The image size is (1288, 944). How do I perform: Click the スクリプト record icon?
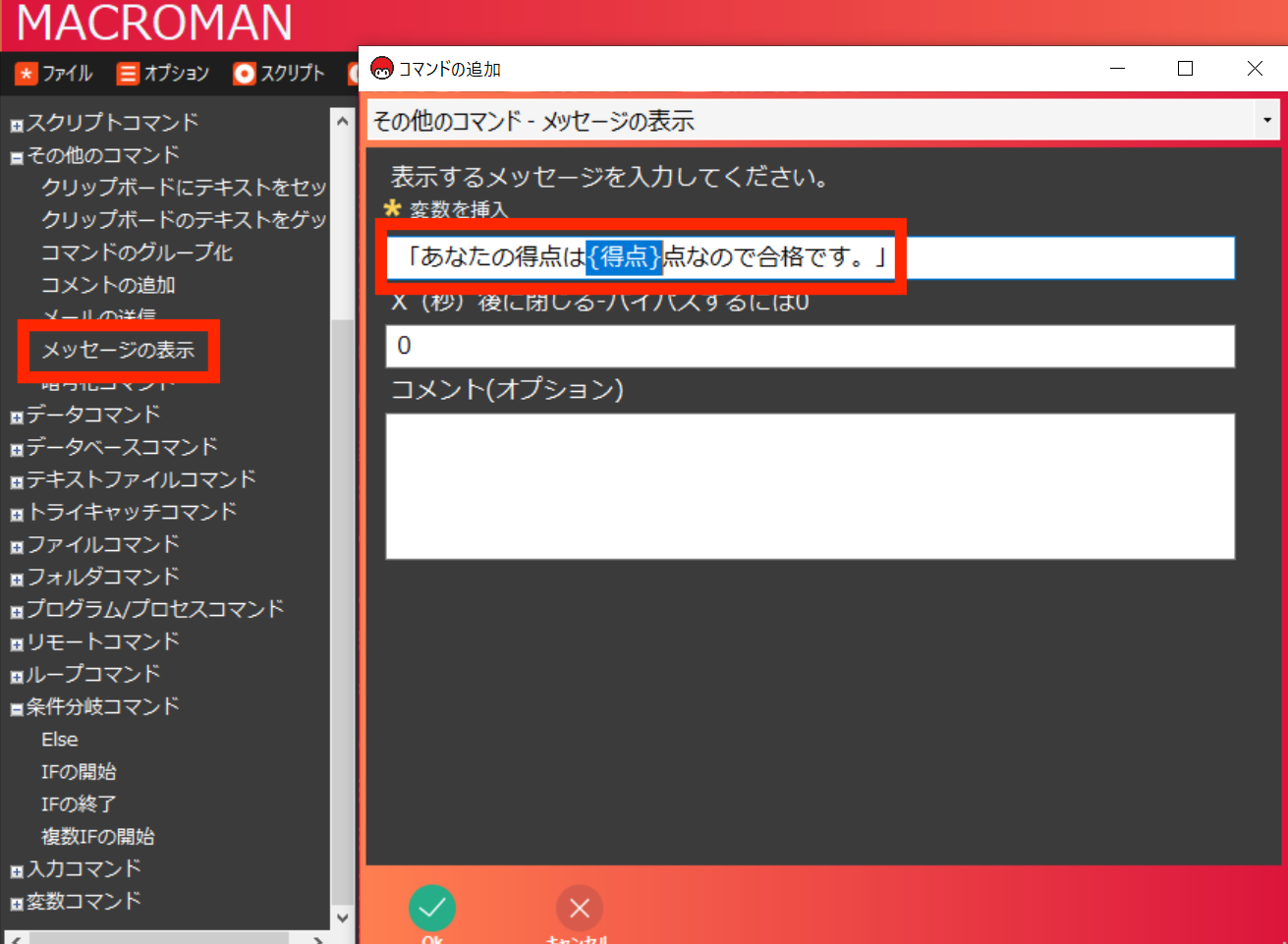pyautogui.click(x=244, y=74)
